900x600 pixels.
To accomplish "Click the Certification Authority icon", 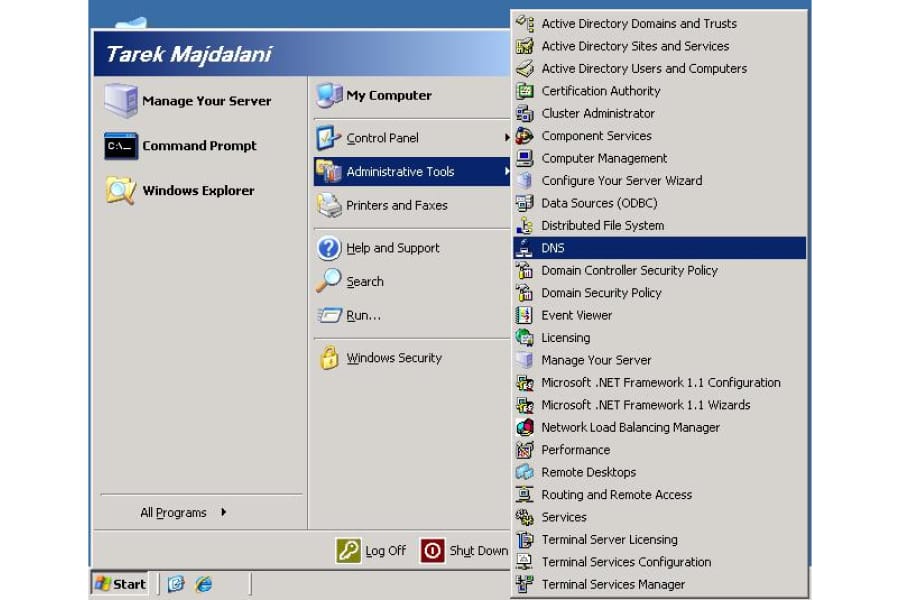I will click(x=524, y=91).
